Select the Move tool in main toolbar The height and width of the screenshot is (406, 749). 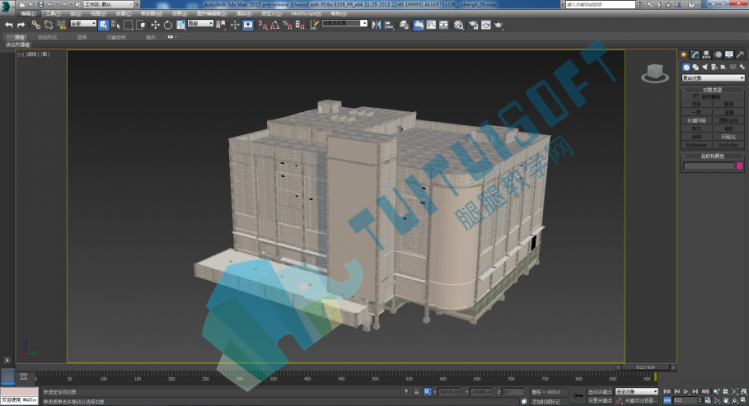point(155,25)
